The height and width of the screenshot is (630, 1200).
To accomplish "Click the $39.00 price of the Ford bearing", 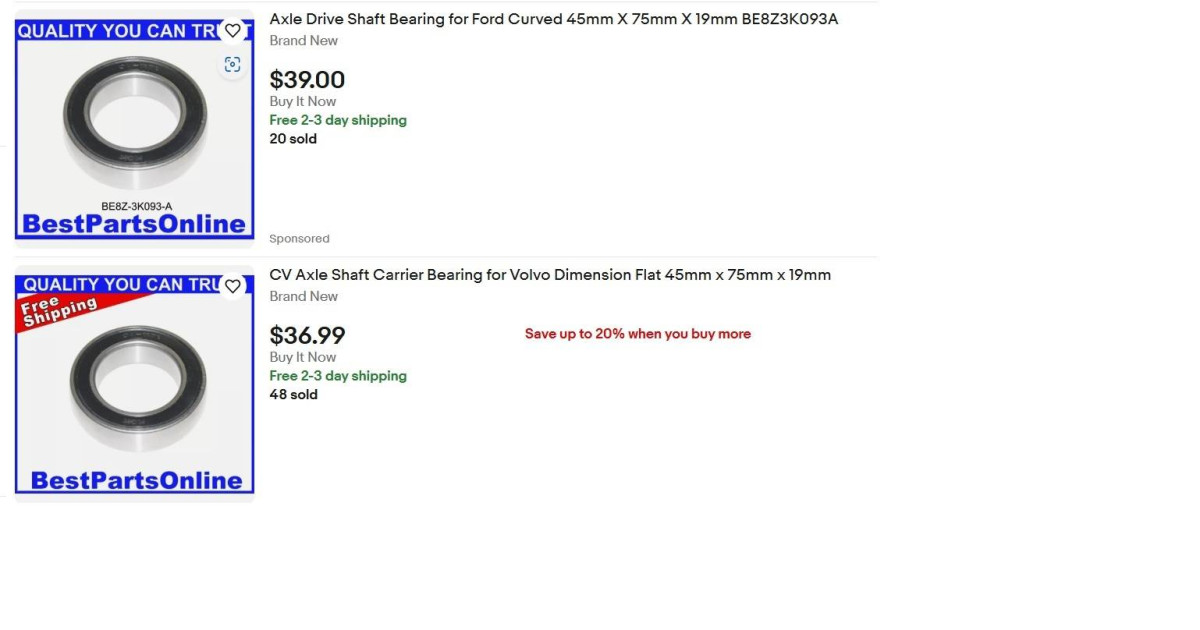I will pyautogui.click(x=306, y=80).
